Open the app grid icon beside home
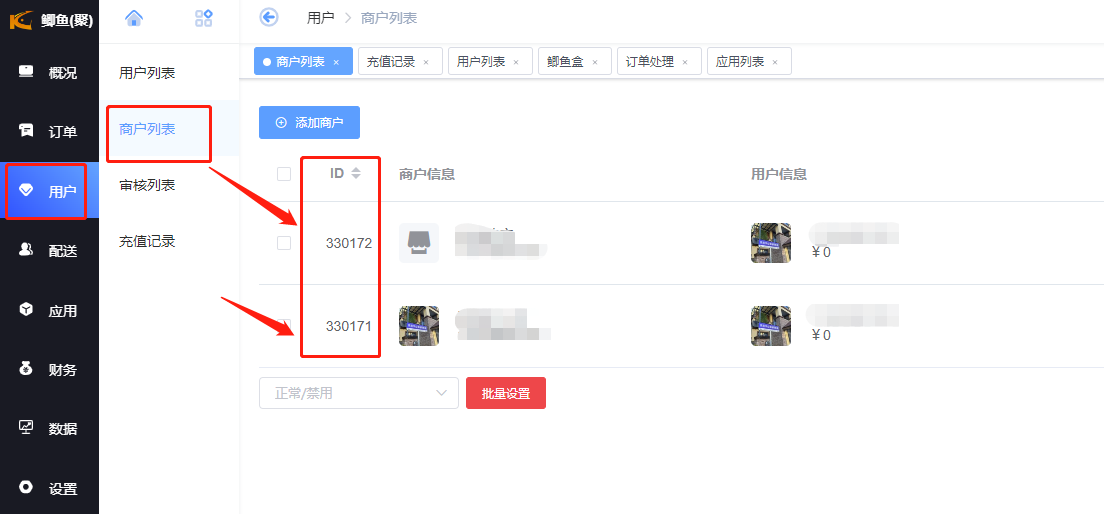The height and width of the screenshot is (514, 1104). (204, 17)
